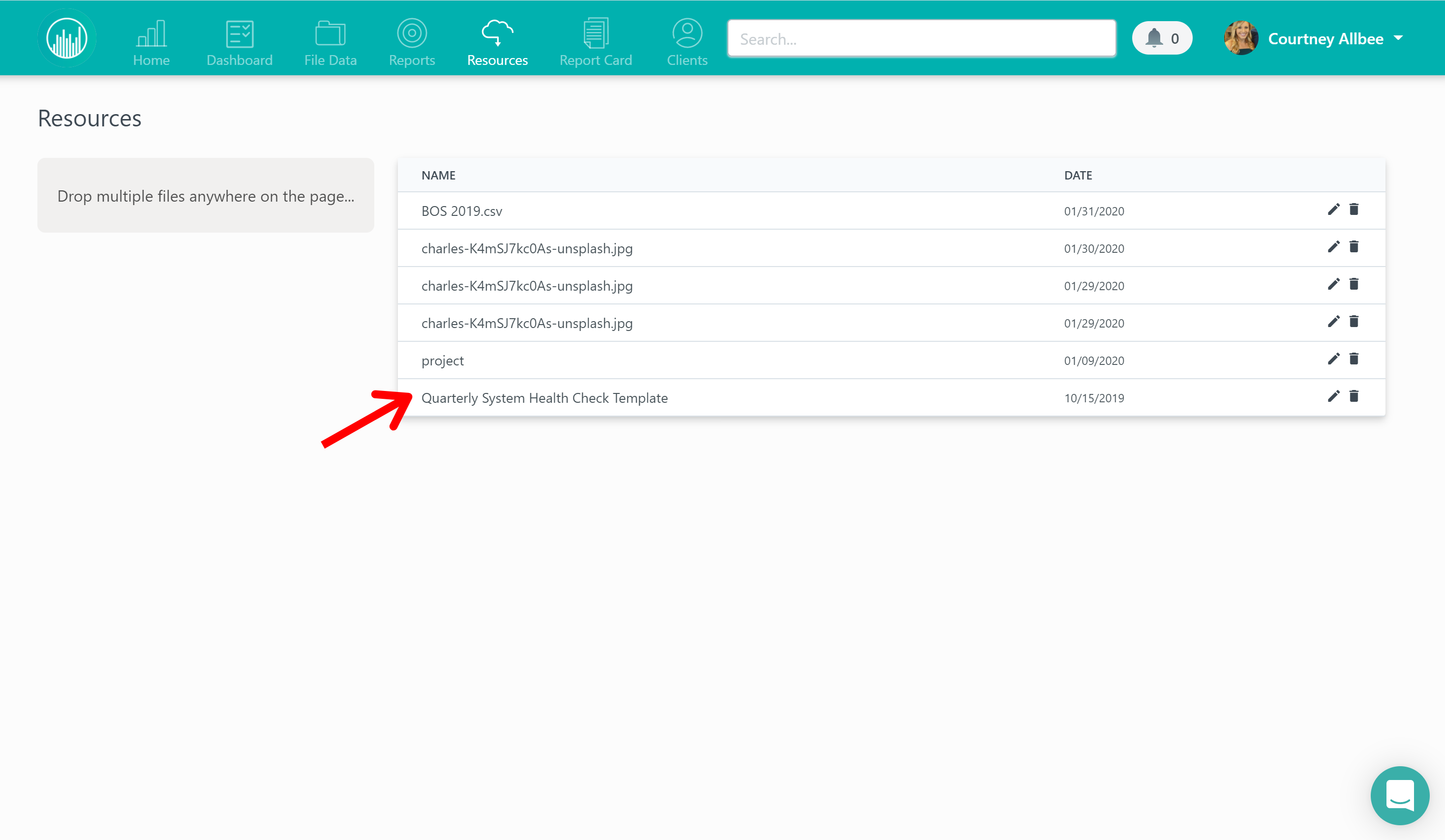Edit BOS 2019.csv with pencil icon
Image resolution: width=1445 pixels, height=840 pixels.
coord(1333,210)
